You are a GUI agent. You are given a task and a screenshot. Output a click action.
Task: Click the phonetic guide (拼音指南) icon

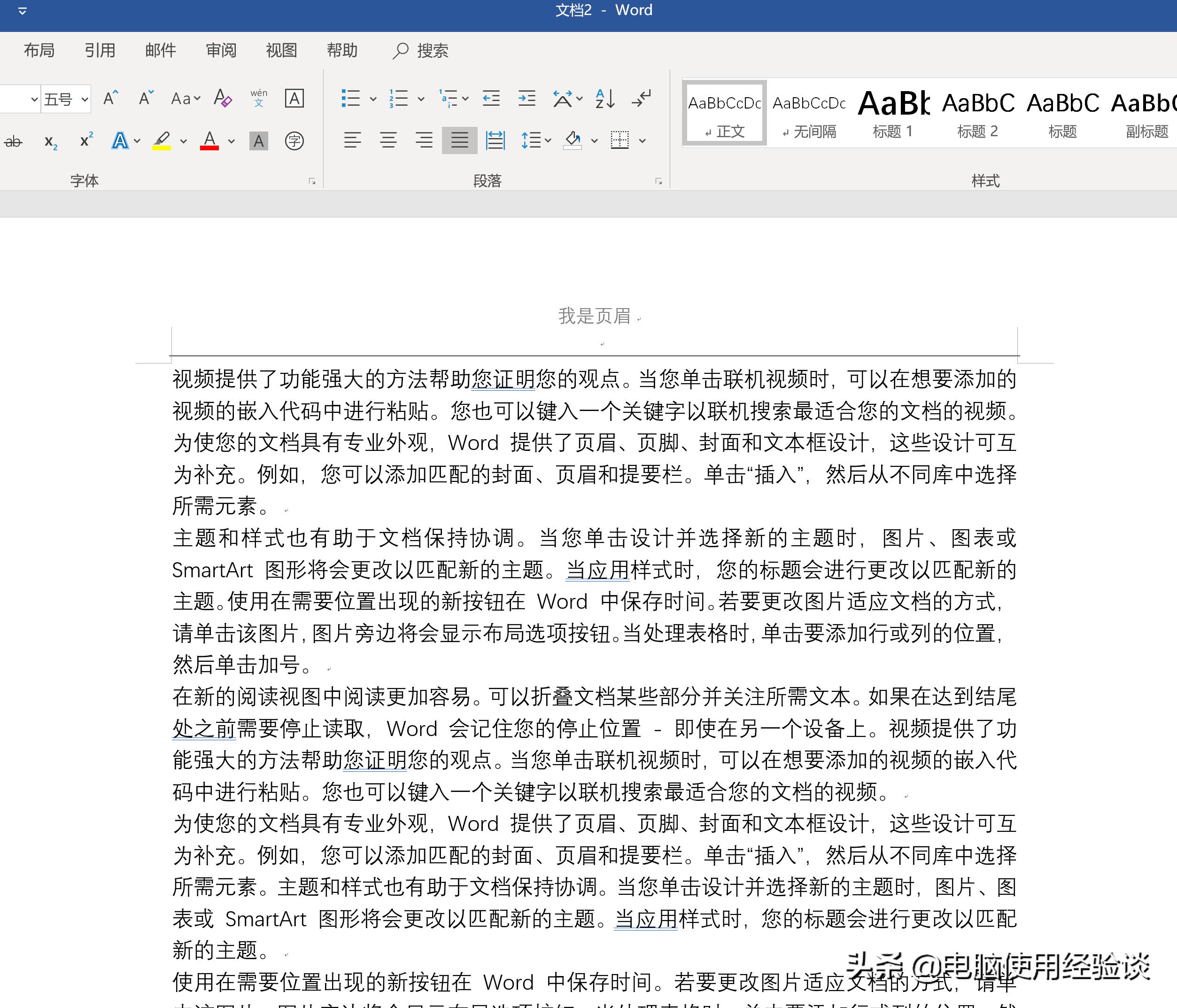click(259, 98)
